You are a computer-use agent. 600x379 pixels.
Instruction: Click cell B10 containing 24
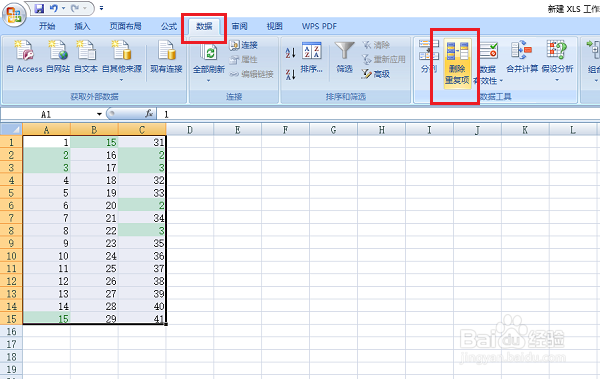[94, 256]
